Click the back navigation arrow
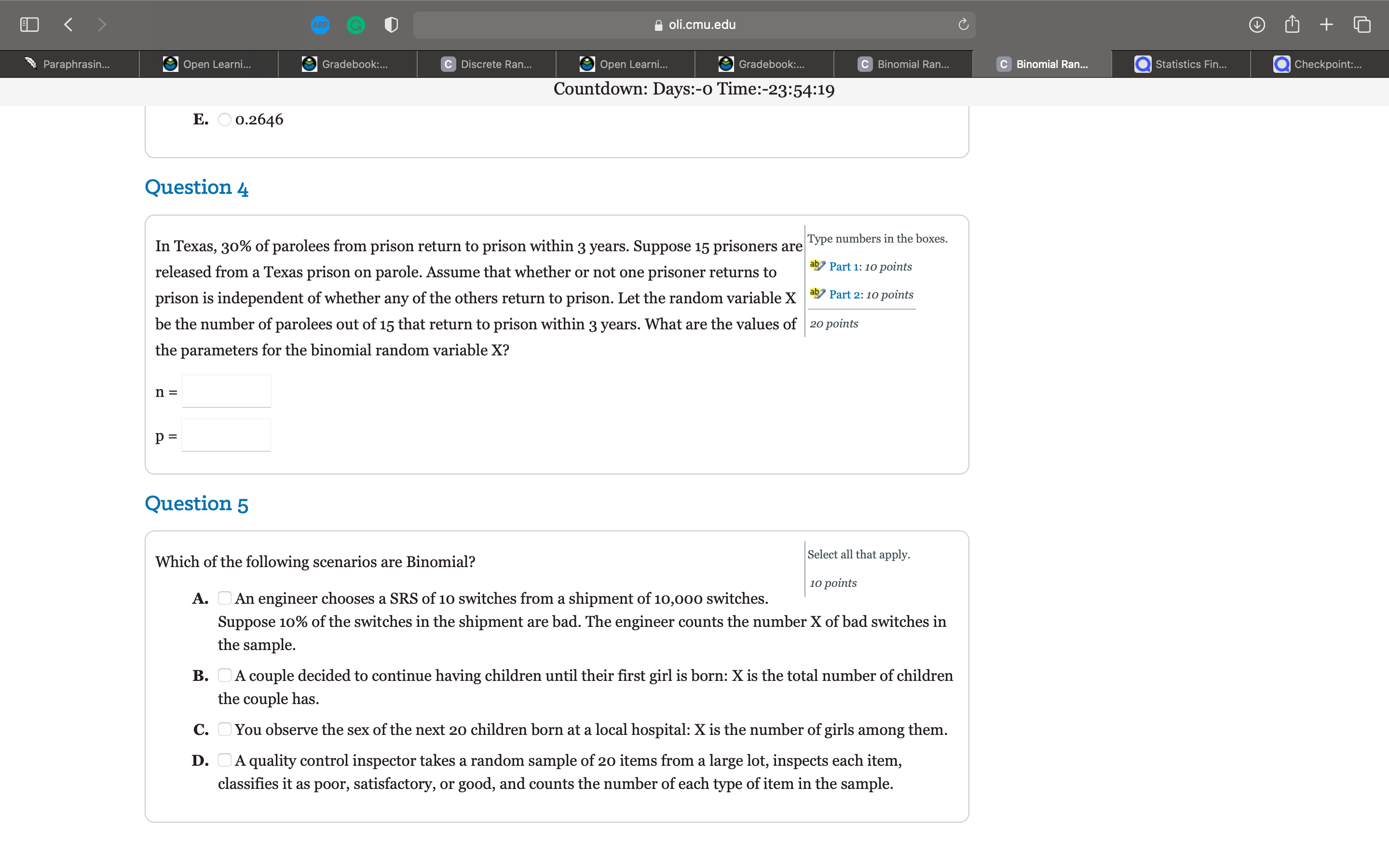1389x868 pixels. pos(68,24)
